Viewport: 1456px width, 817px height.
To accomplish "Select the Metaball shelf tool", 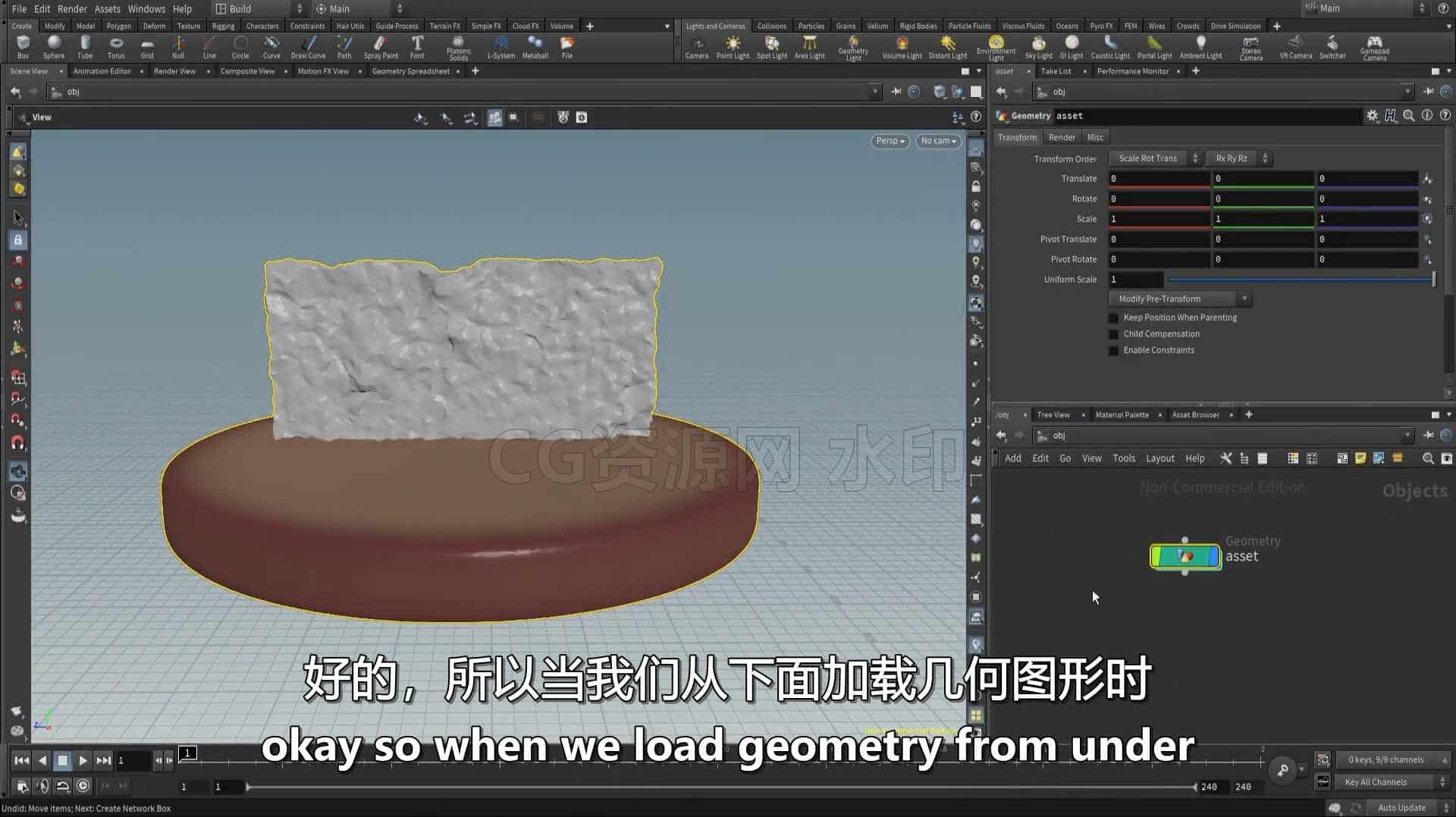I will (x=535, y=47).
